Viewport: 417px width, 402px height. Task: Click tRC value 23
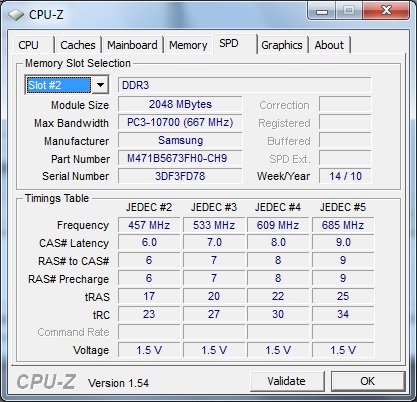point(149,314)
